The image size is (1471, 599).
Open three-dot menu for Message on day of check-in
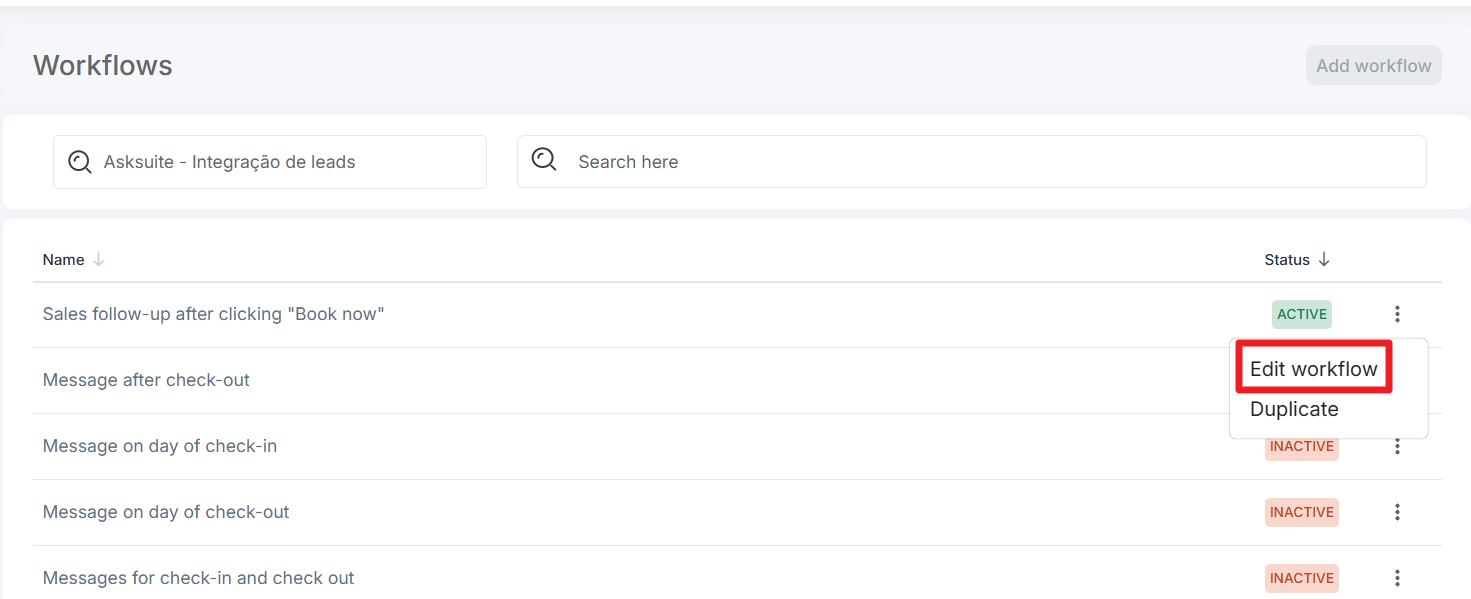(1397, 446)
